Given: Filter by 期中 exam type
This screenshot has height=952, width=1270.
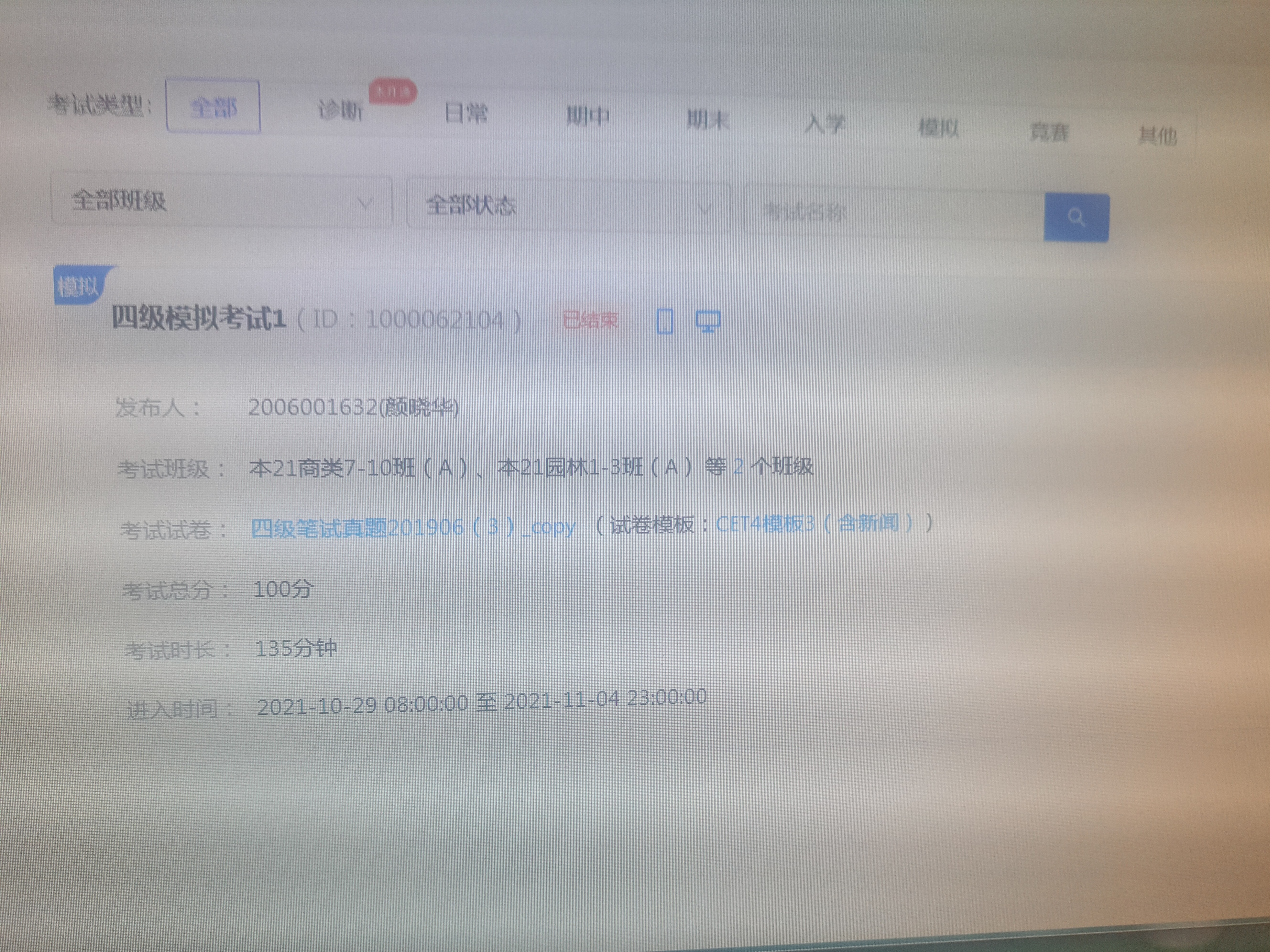Looking at the screenshot, I should [x=587, y=116].
